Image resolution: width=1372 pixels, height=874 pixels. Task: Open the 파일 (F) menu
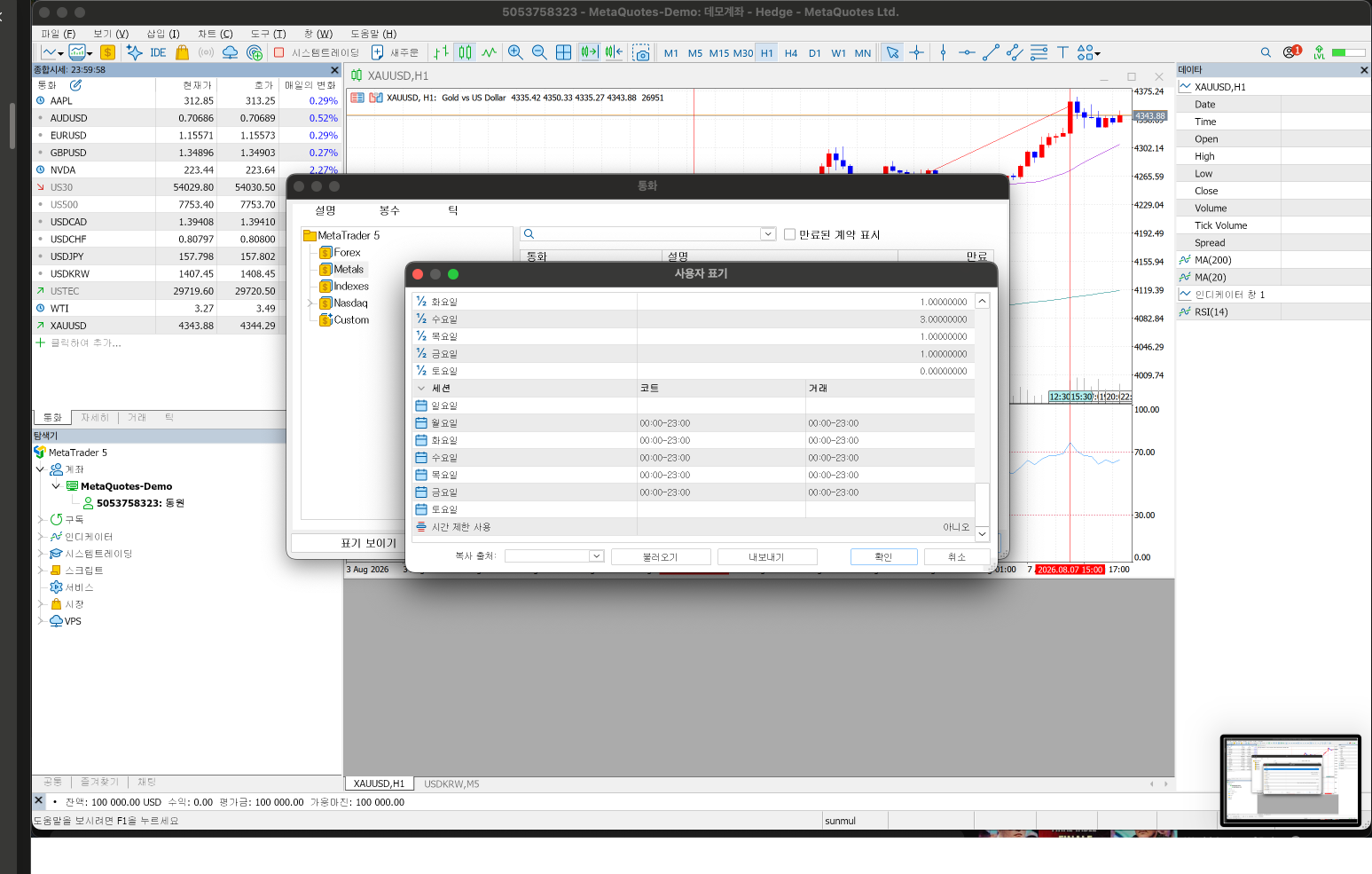click(59, 34)
